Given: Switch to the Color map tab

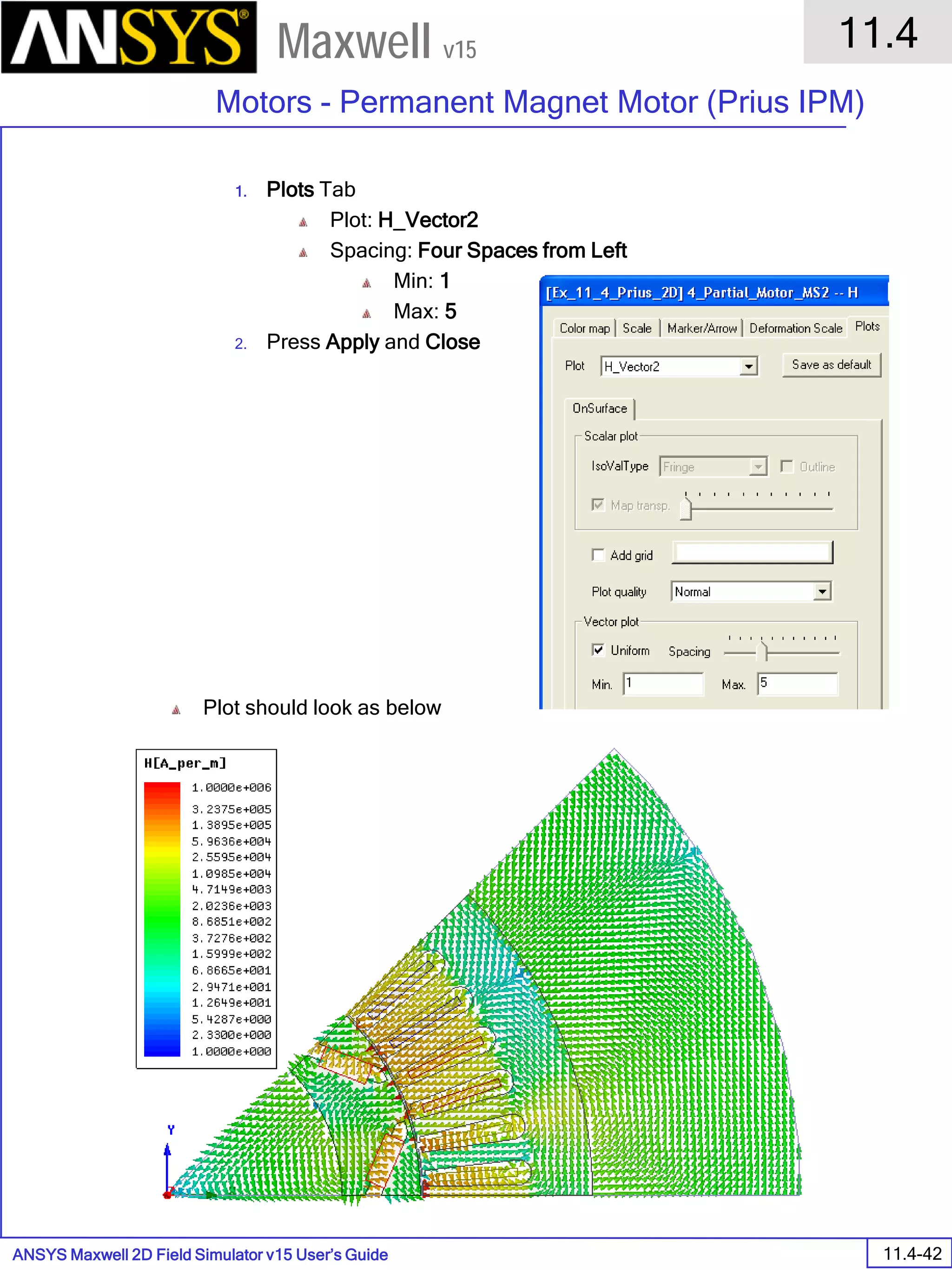Looking at the screenshot, I should 584,328.
